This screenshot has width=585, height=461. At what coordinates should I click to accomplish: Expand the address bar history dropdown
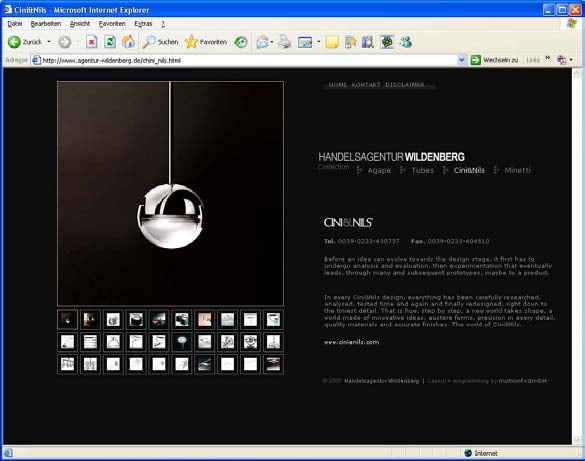coord(462,60)
